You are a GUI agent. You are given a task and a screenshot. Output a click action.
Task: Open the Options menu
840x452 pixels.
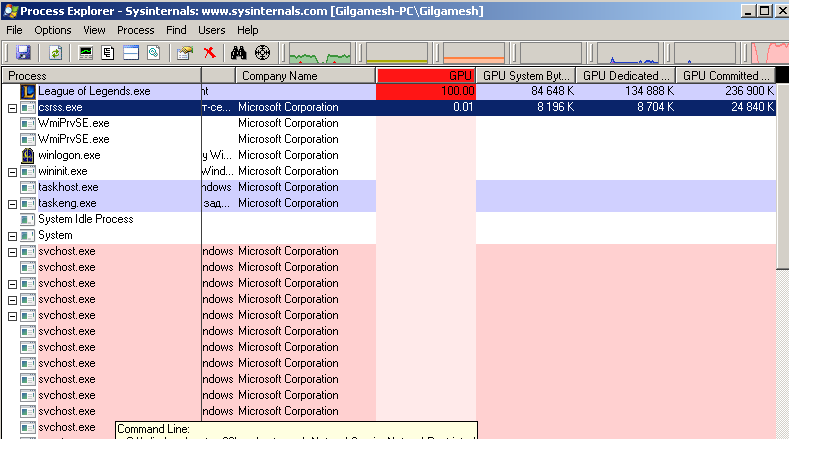52,30
